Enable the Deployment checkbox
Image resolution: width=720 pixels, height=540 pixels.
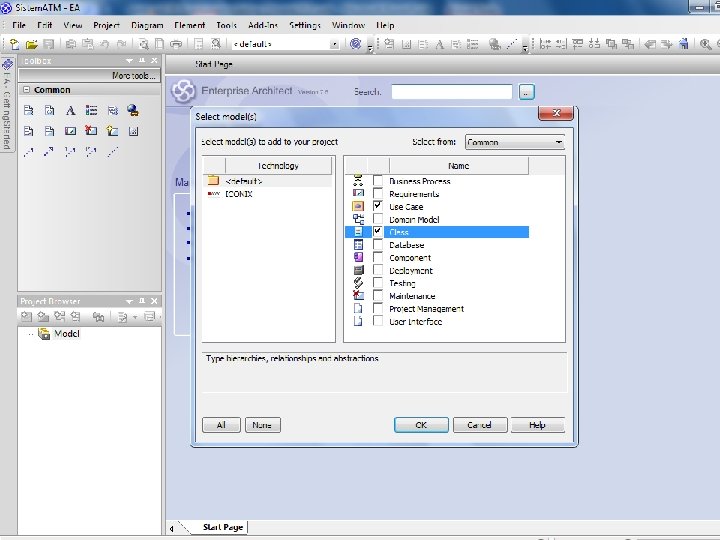(377, 270)
